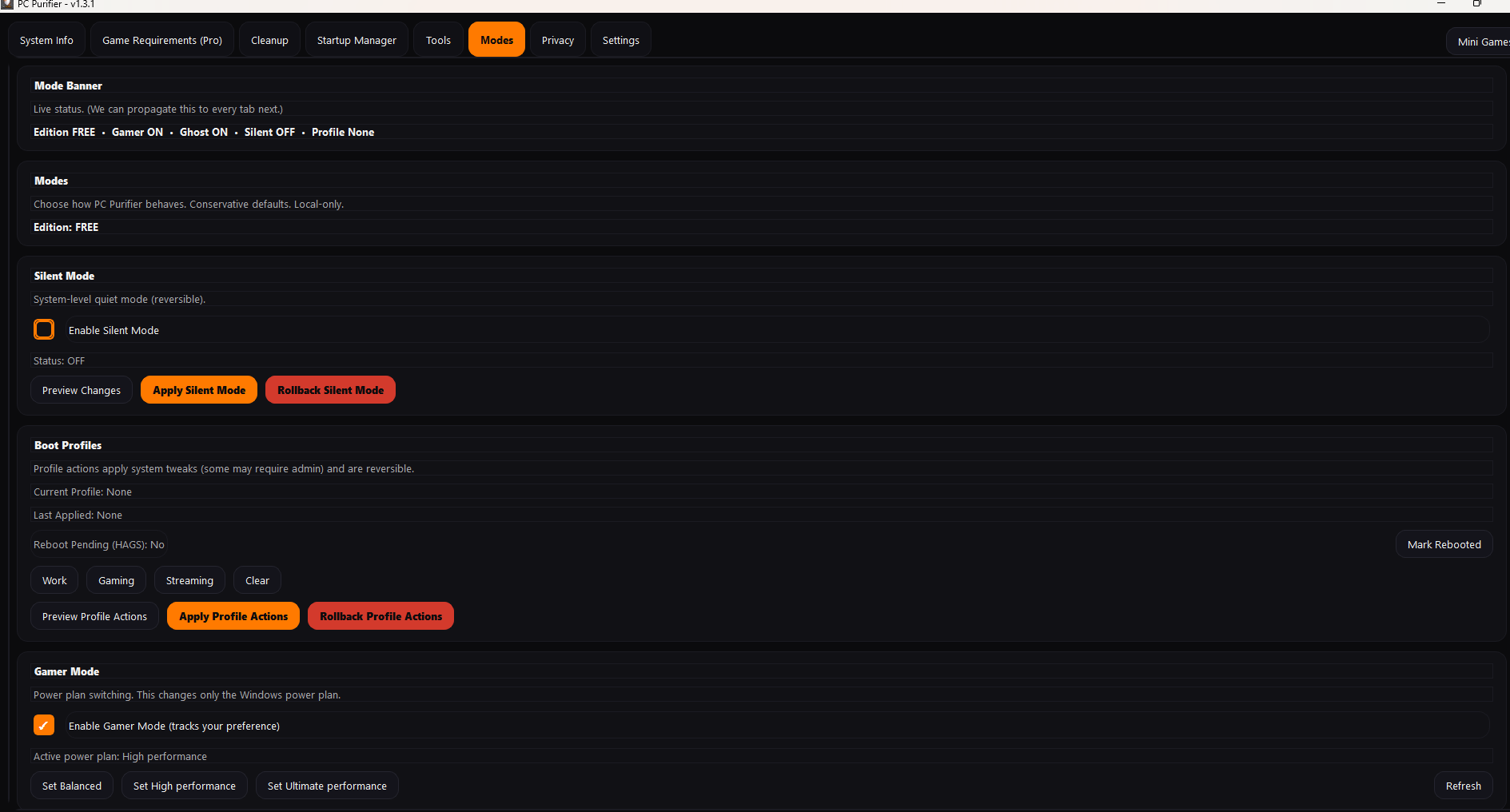Select the Streaming boot profile
The width and height of the screenshot is (1510, 812).
coord(189,579)
